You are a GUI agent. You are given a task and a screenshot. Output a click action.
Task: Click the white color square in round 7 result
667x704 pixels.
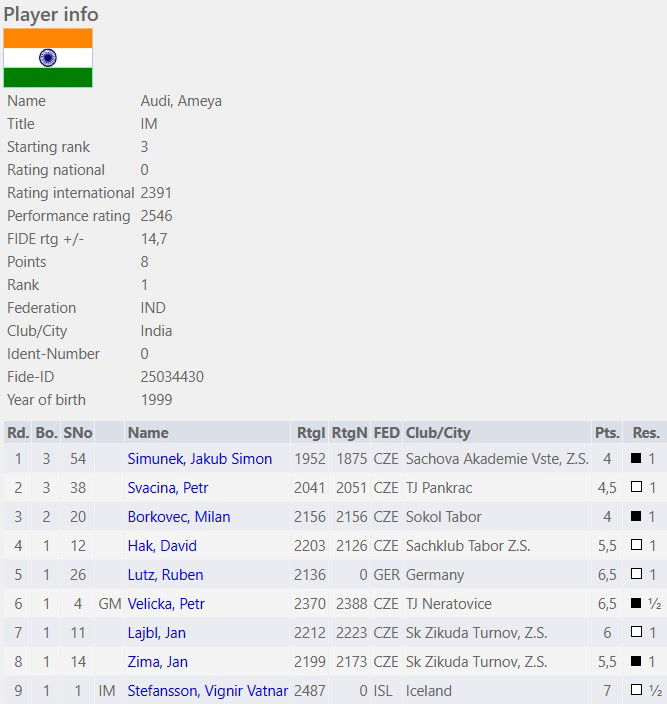click(636, 633)
